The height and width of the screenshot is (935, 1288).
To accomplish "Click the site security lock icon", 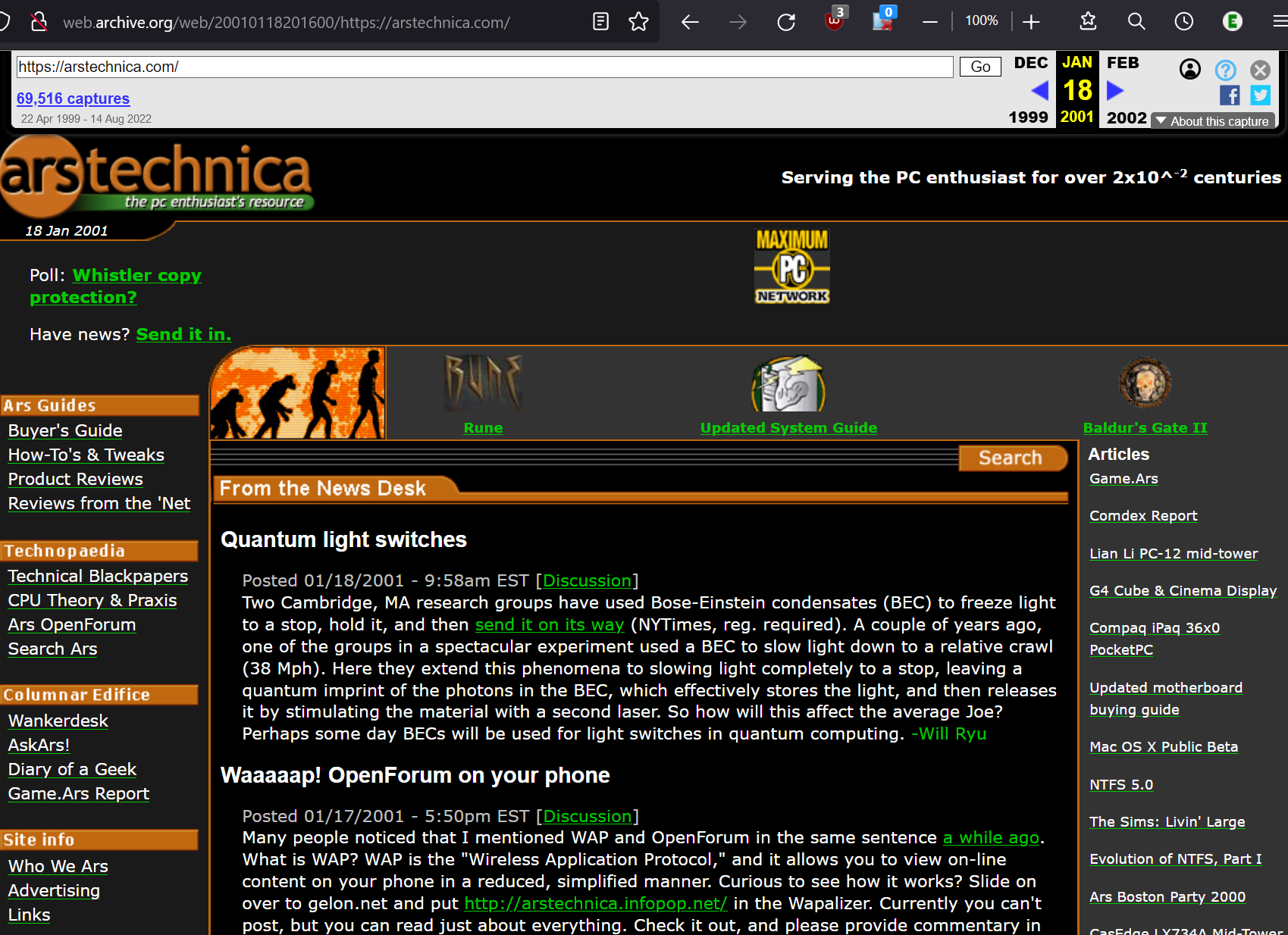I will point(39,21).
